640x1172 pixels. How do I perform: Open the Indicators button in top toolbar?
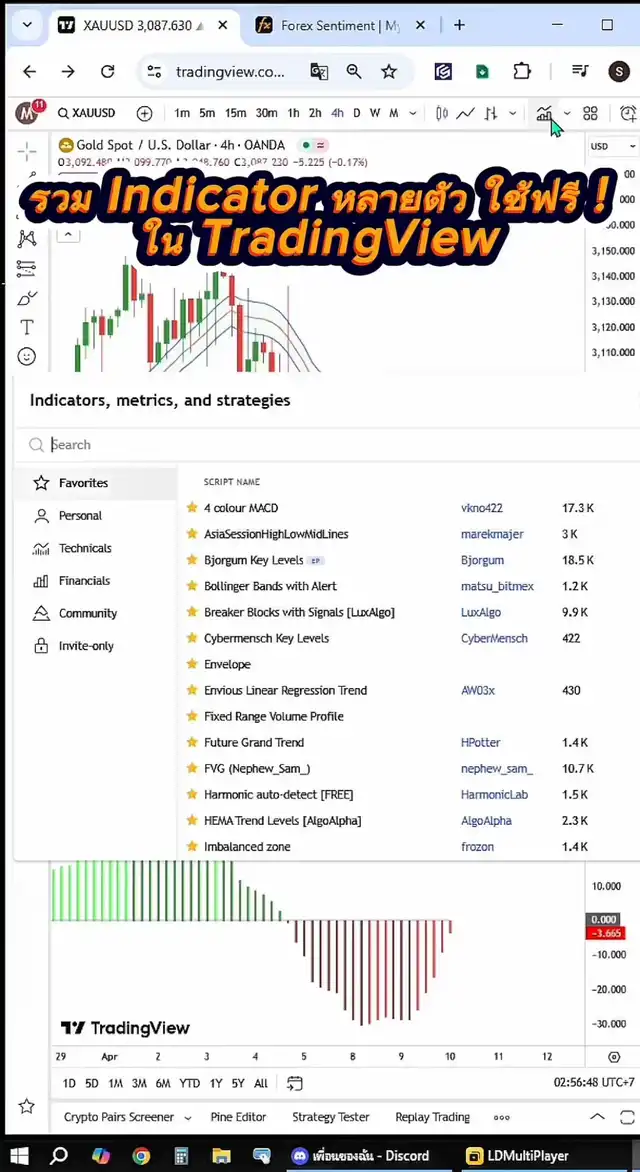click(544, 113)
